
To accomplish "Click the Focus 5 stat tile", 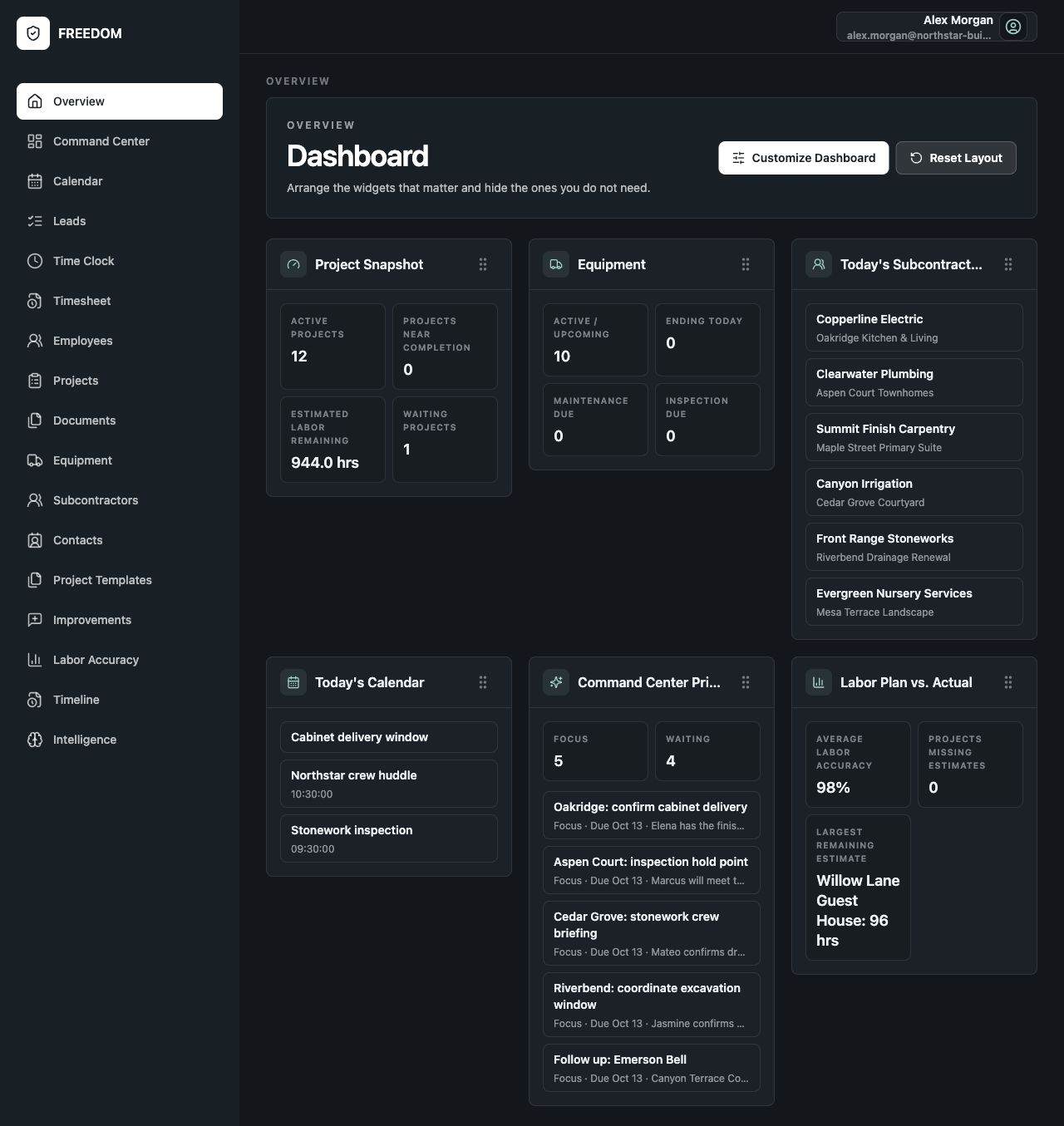I will (x=595, y=751).
